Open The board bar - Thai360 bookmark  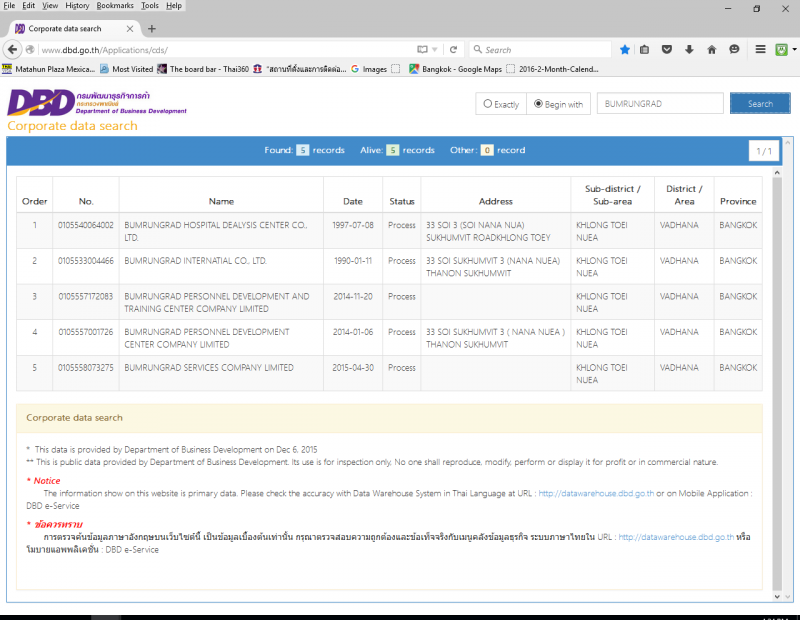[203, 69]
